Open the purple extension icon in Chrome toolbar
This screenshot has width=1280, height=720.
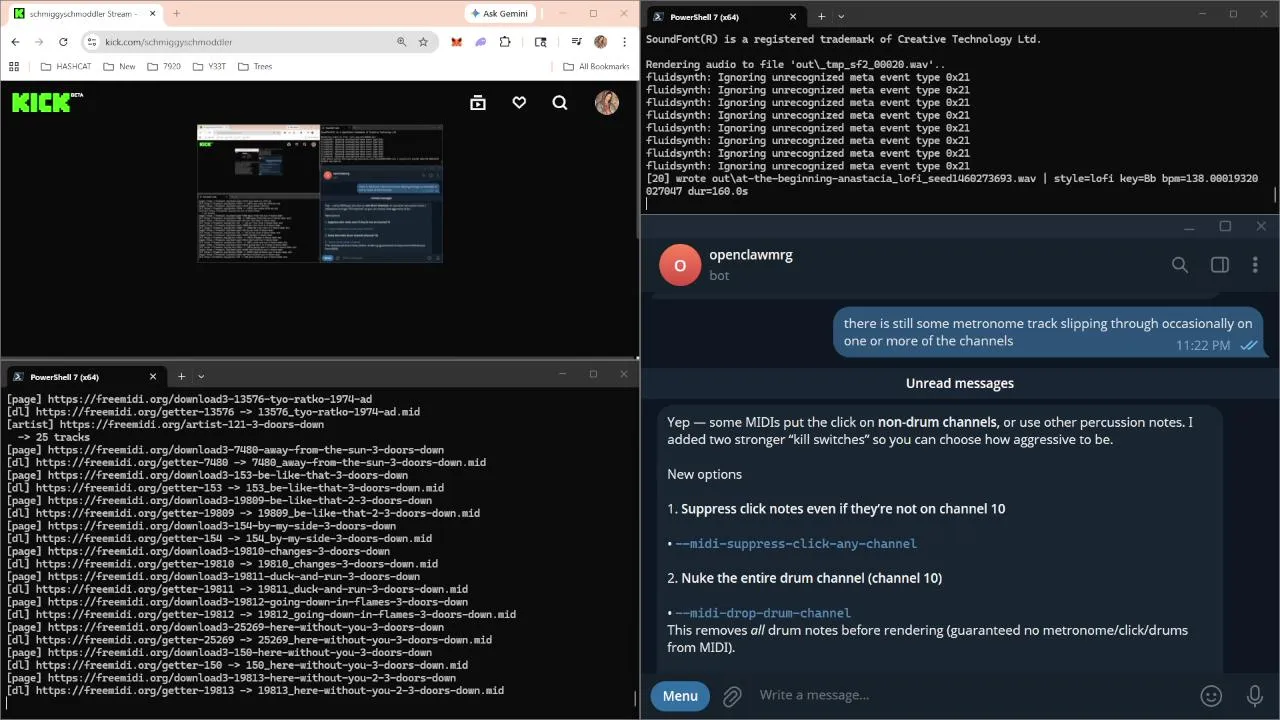[x=480, y=42]
